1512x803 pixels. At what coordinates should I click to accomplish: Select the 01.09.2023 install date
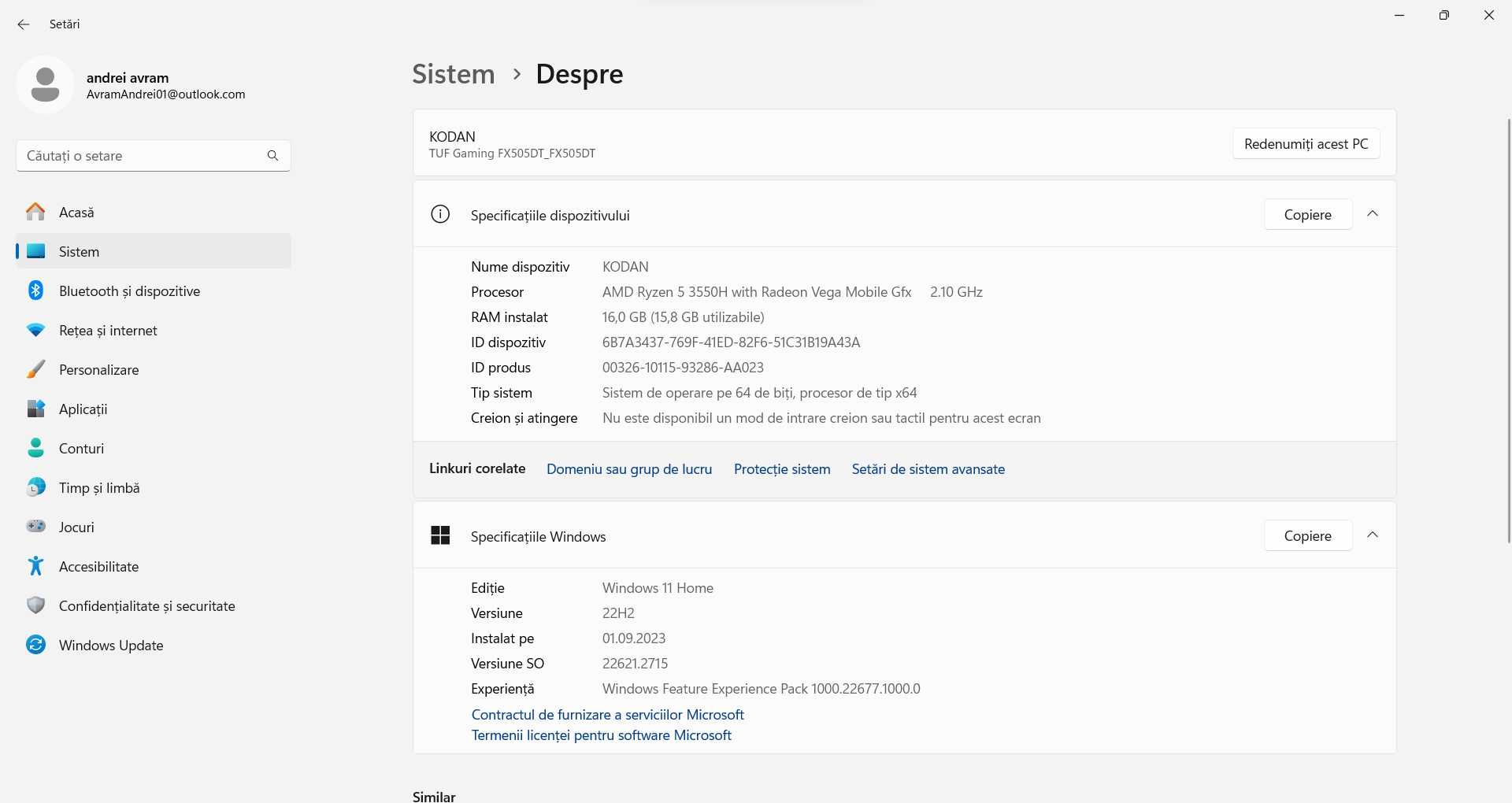(x=634, y=638)
